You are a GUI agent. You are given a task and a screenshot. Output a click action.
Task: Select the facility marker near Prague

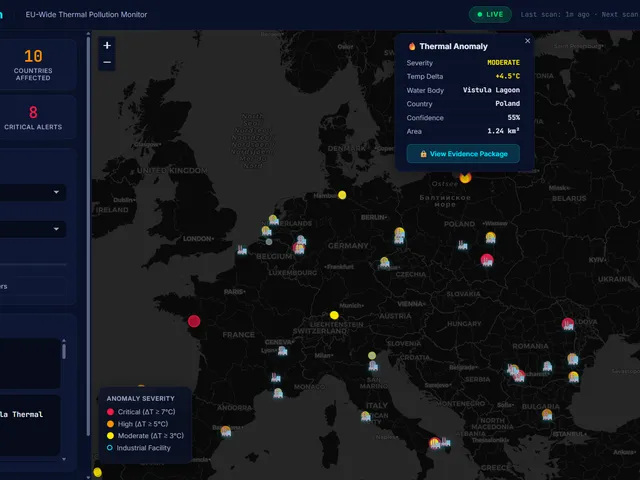tap(384, 262)
